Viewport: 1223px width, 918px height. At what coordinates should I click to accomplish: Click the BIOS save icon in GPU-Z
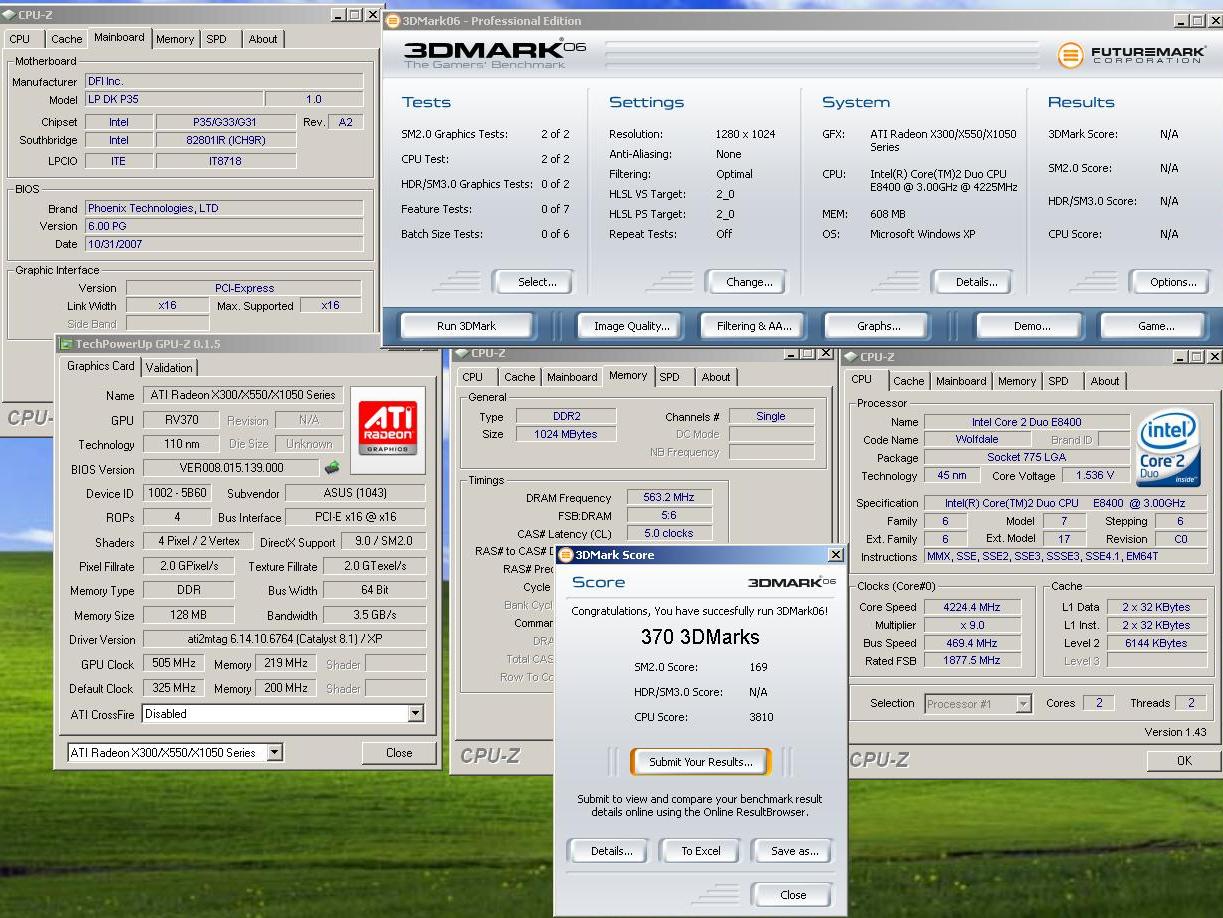(332, 467)
